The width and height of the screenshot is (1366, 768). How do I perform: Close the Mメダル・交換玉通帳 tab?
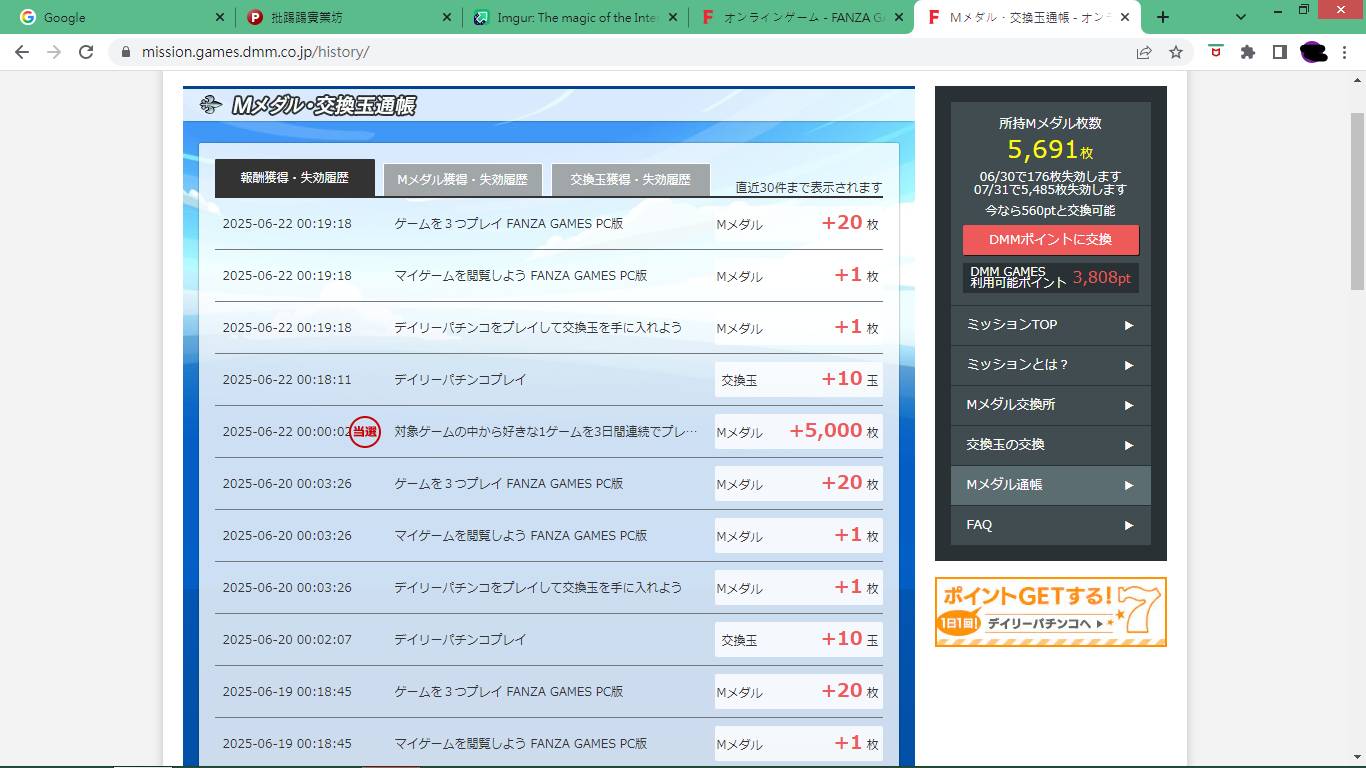[1125, 17]
